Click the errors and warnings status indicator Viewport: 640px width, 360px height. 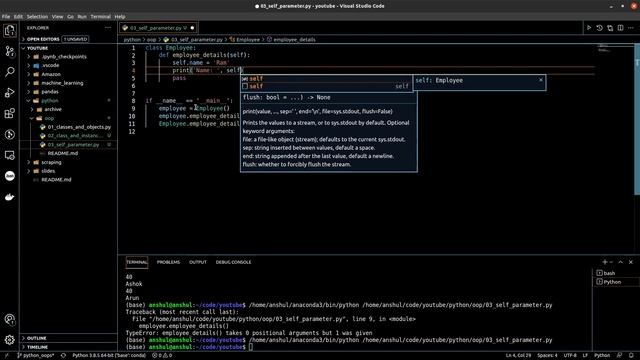pos(162,356)
